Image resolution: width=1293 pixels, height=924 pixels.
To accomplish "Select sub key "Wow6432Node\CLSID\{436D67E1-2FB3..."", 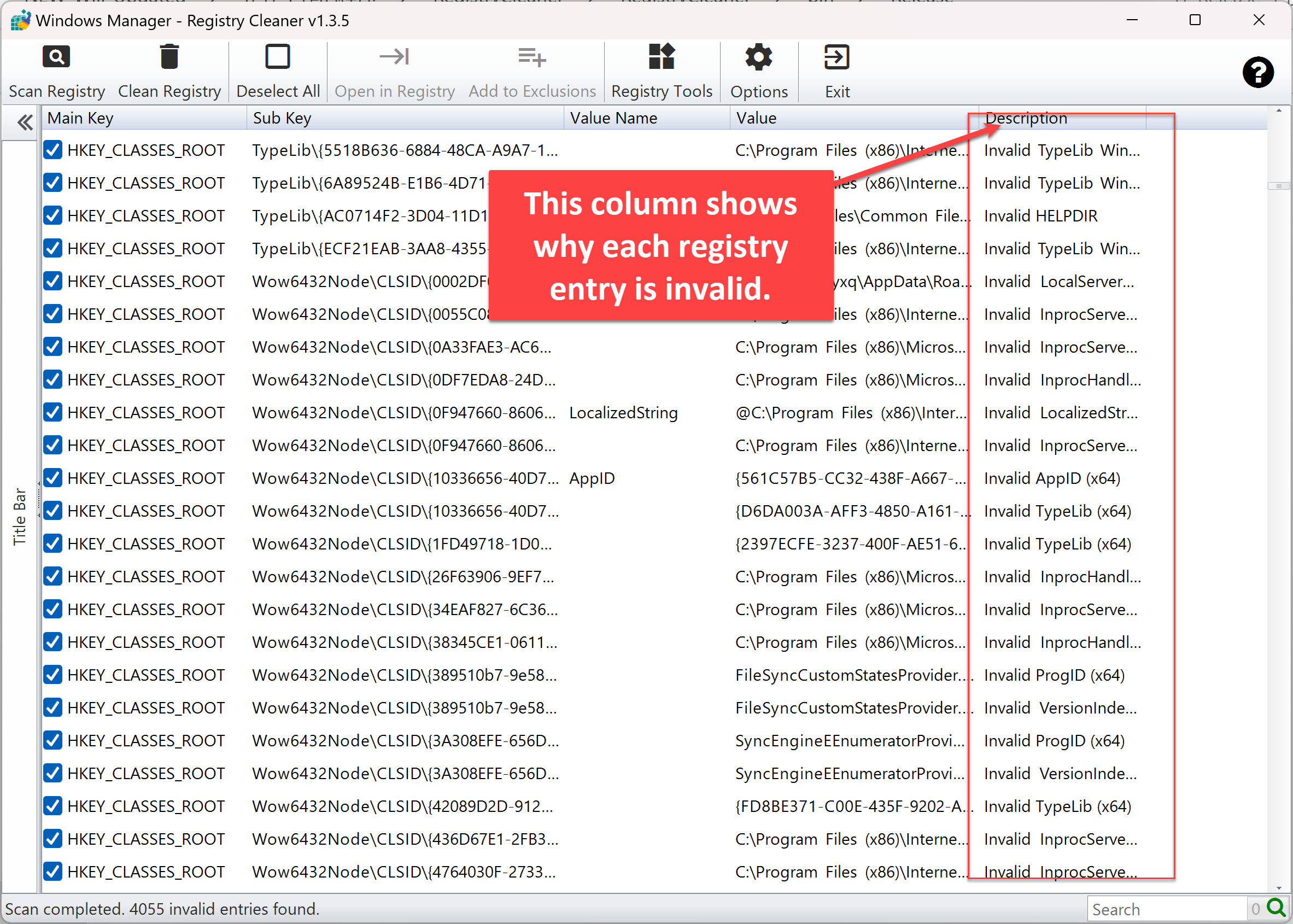I will [x=406, y=839].
